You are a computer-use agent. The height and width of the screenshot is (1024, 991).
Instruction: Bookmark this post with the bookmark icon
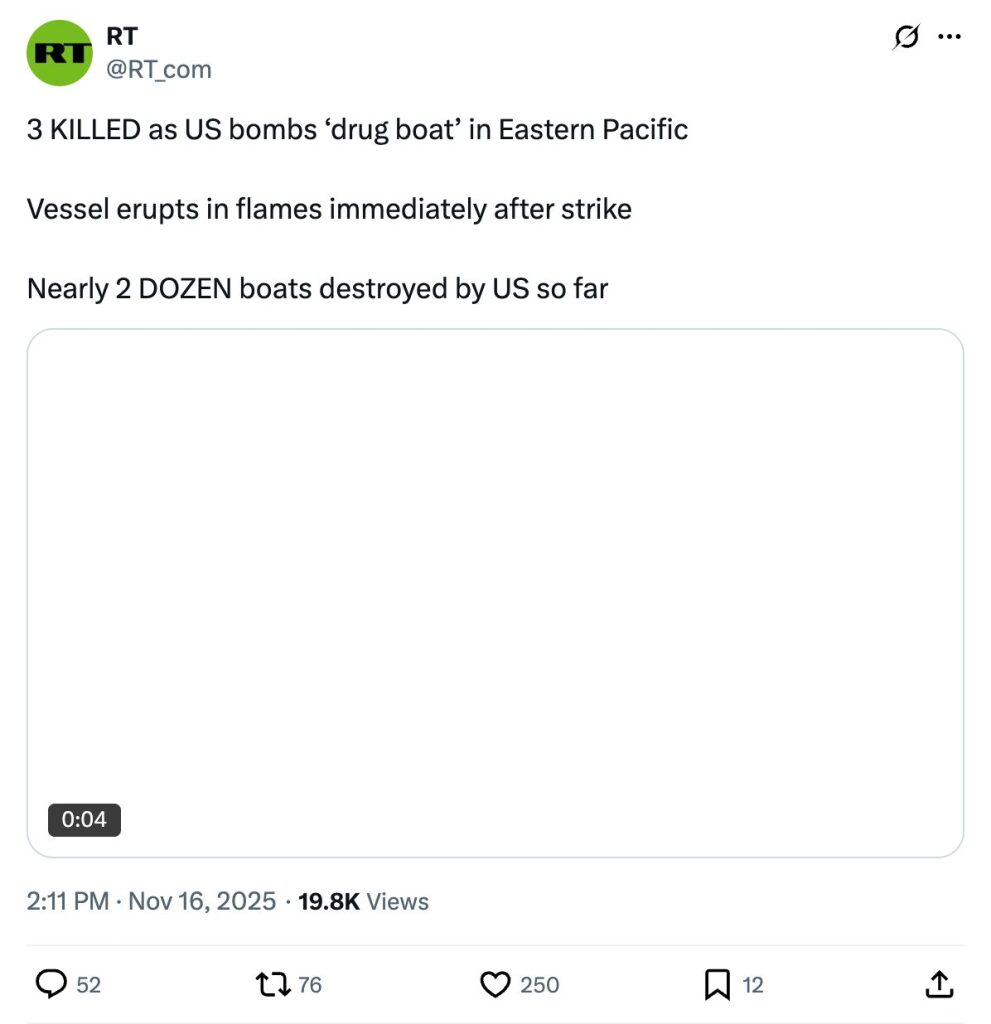[716, 985]
